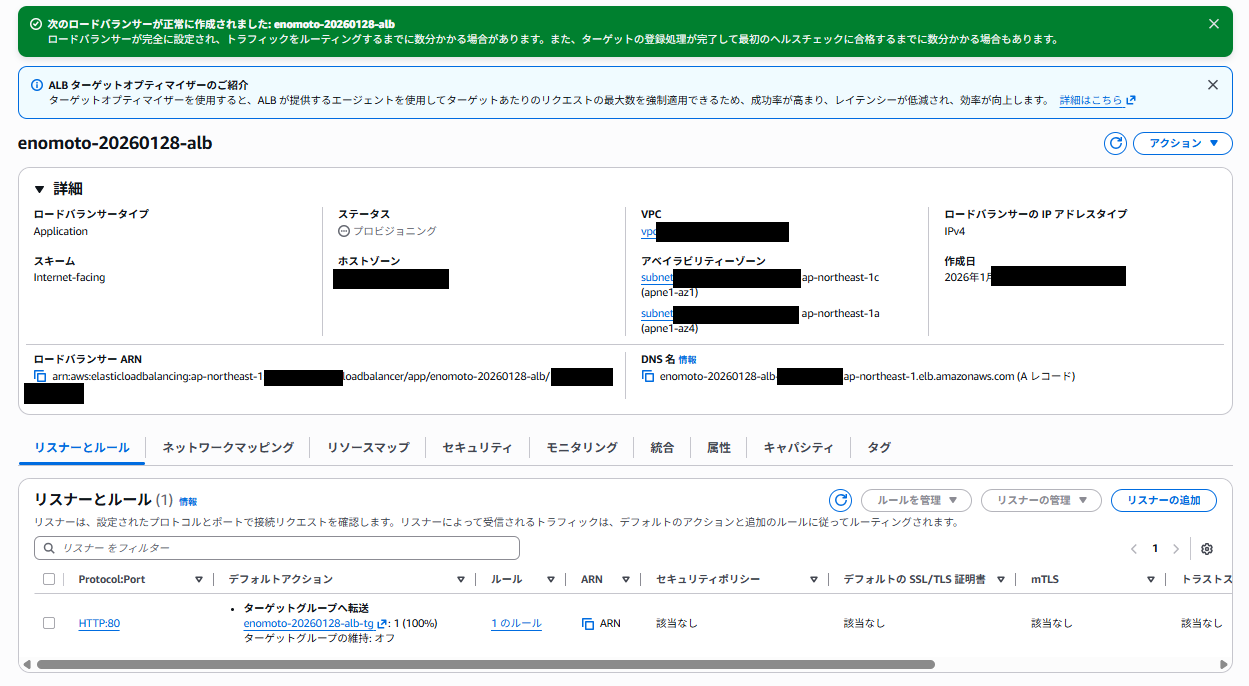Open the enomoto-20260128-alb-tg target group link
Viewport: 1249px width, 686px height.
[308, 623]
